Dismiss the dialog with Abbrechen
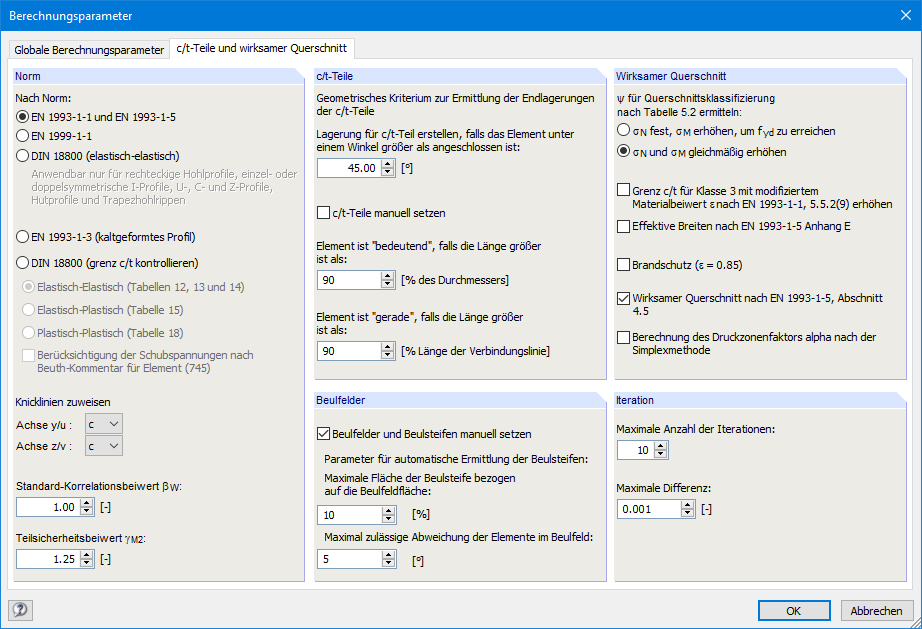This screenshot has width=922, height=629. tap(876, 610)
